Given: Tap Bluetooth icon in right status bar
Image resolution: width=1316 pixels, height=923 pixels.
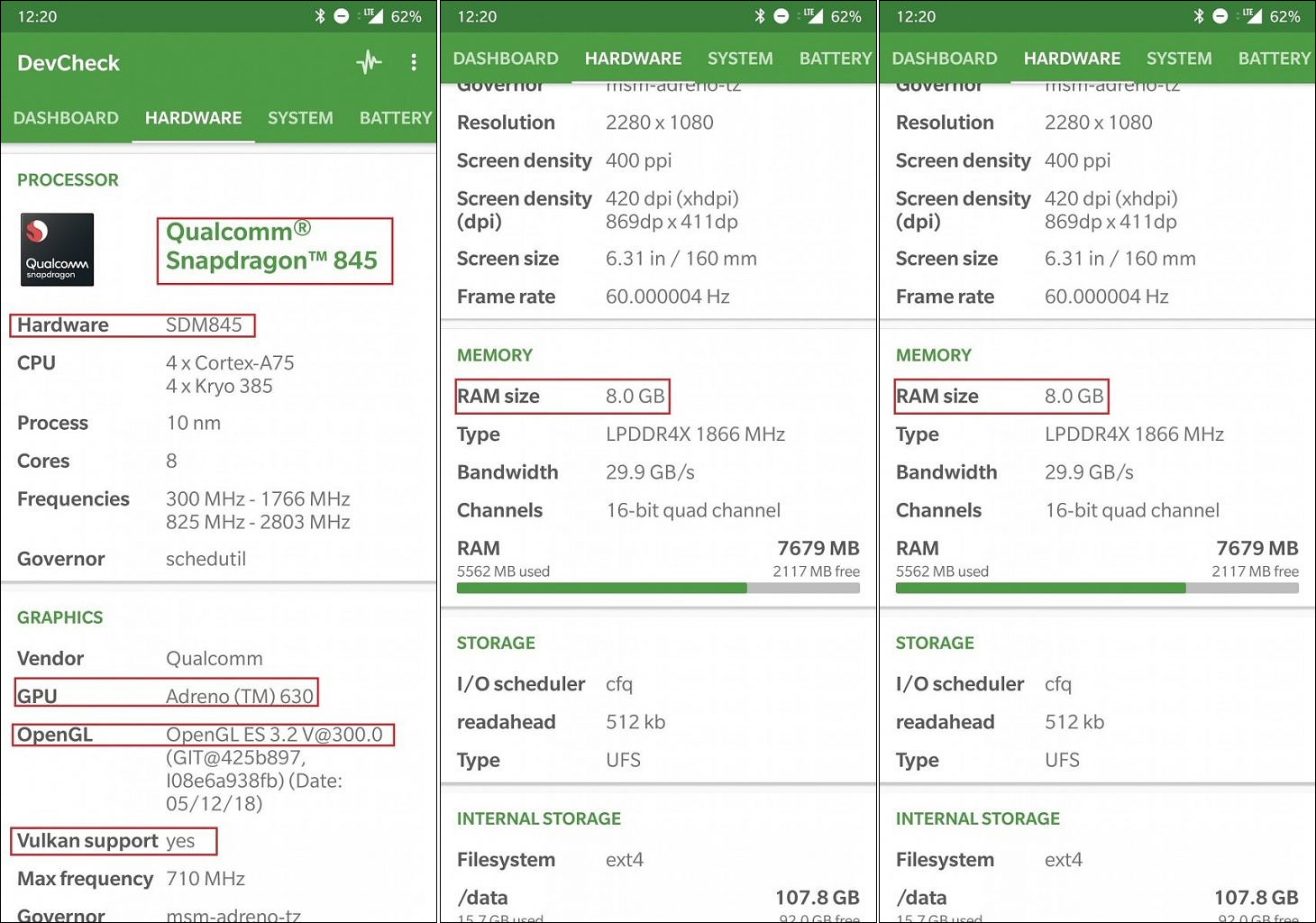Looking at the screenshot, I should [x=1198, y=16].
